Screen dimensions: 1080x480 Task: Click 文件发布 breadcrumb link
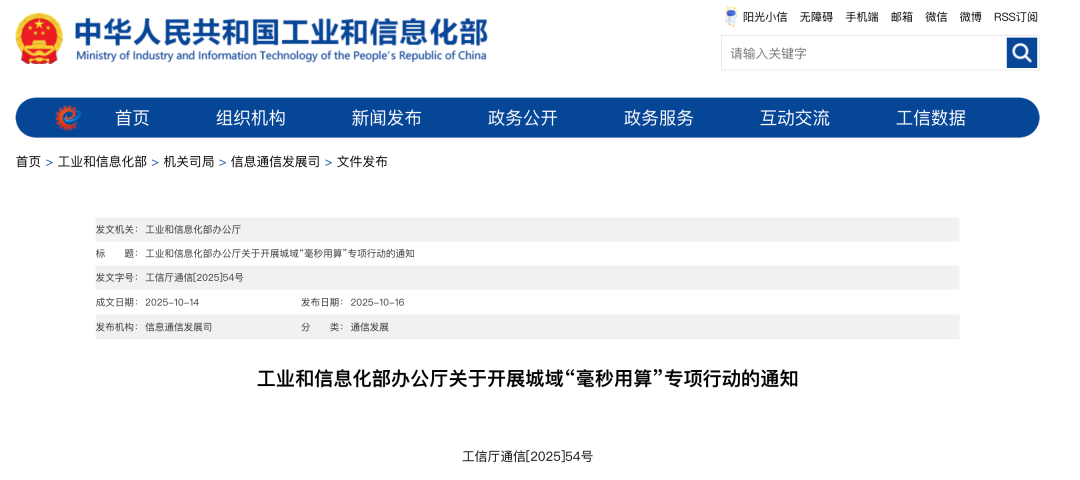tap(362, 162)
